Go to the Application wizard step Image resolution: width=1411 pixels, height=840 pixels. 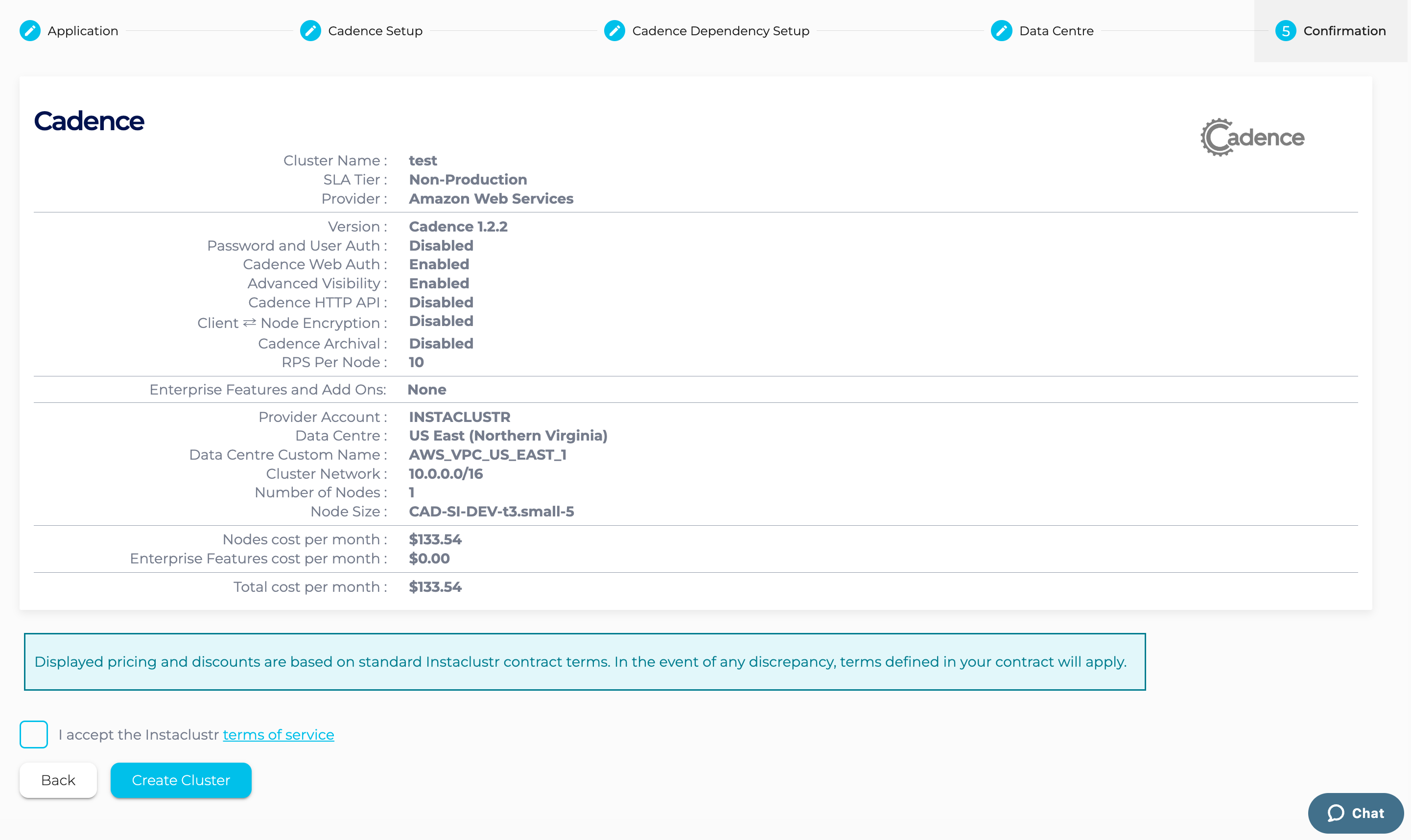coord(83,30)
